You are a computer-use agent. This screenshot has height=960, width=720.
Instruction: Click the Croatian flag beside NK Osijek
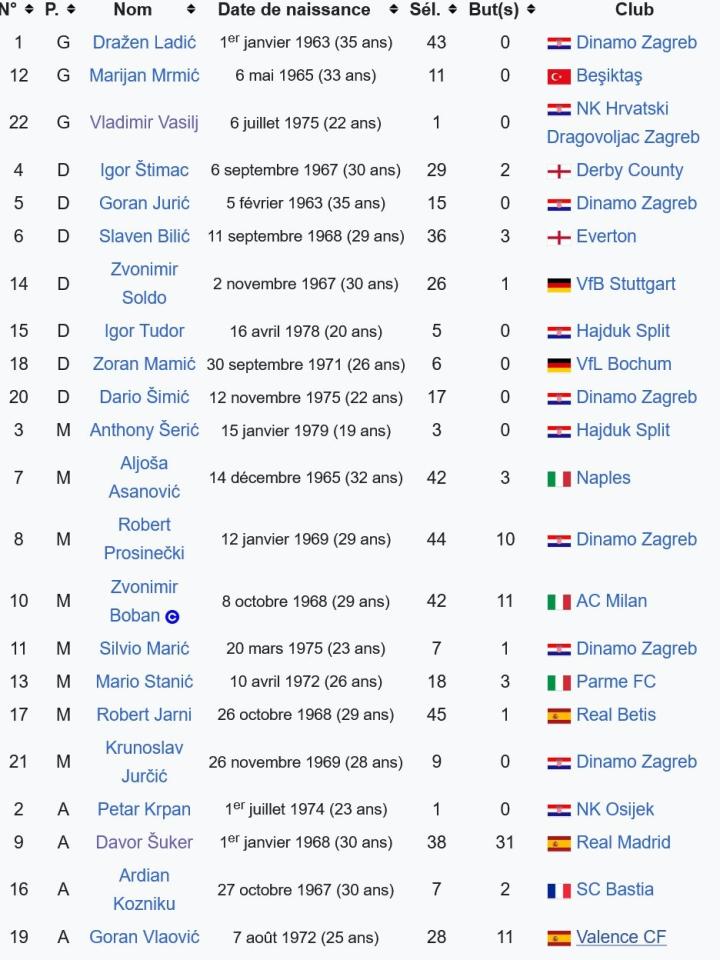[559, 811]
